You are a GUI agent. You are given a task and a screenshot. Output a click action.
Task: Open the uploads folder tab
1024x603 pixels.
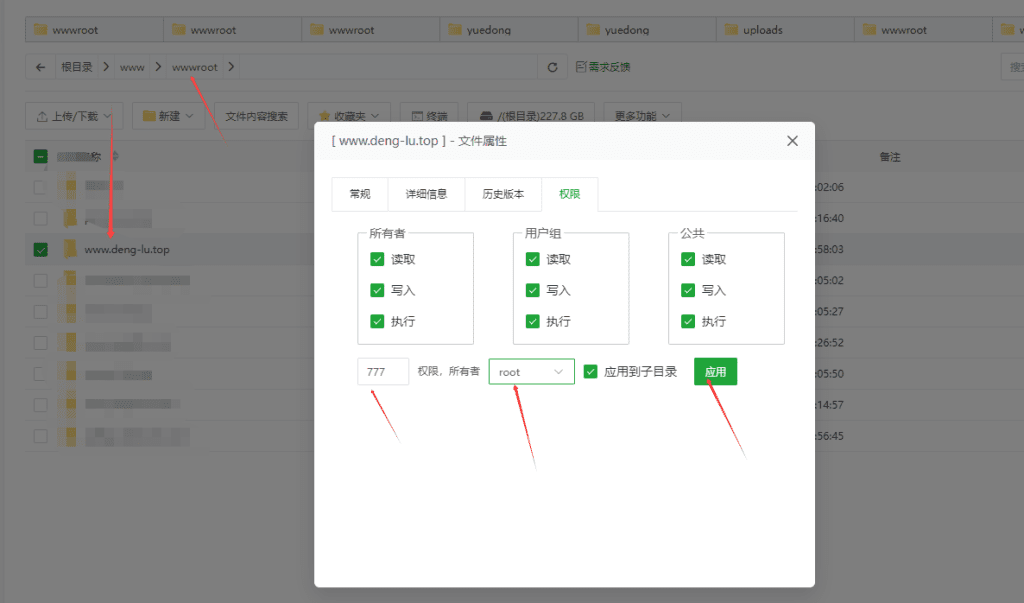(785, 29)
